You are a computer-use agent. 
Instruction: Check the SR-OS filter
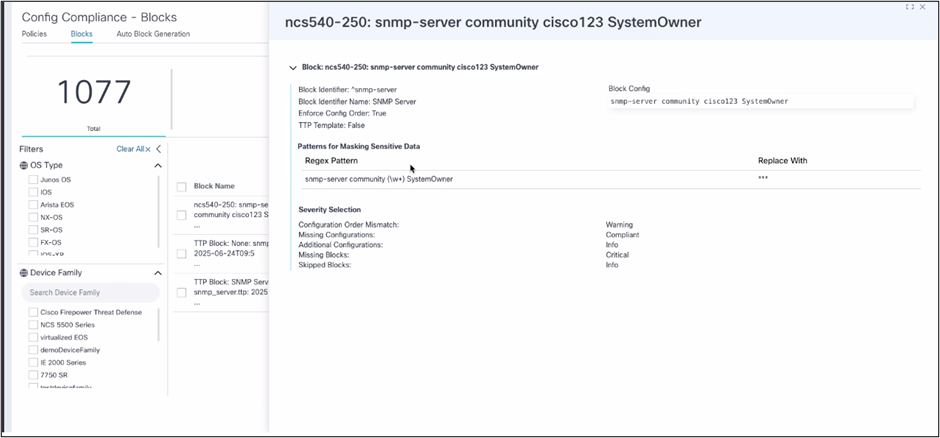point(33,230)
